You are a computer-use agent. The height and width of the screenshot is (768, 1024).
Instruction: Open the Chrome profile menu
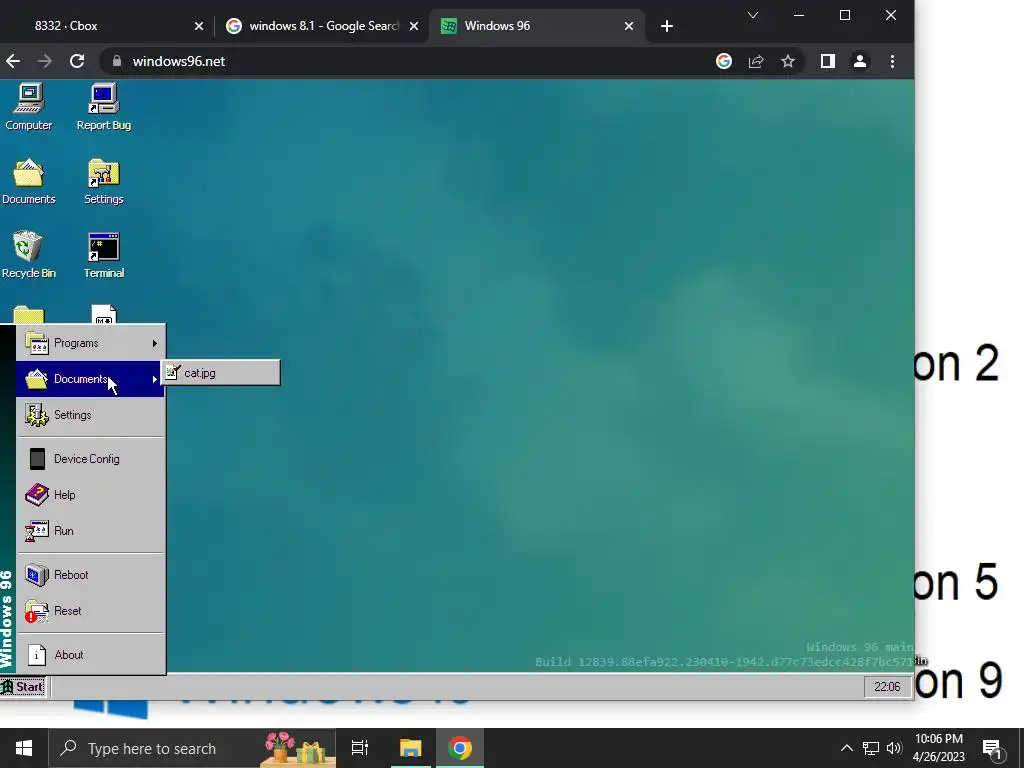tap(859, 61)
